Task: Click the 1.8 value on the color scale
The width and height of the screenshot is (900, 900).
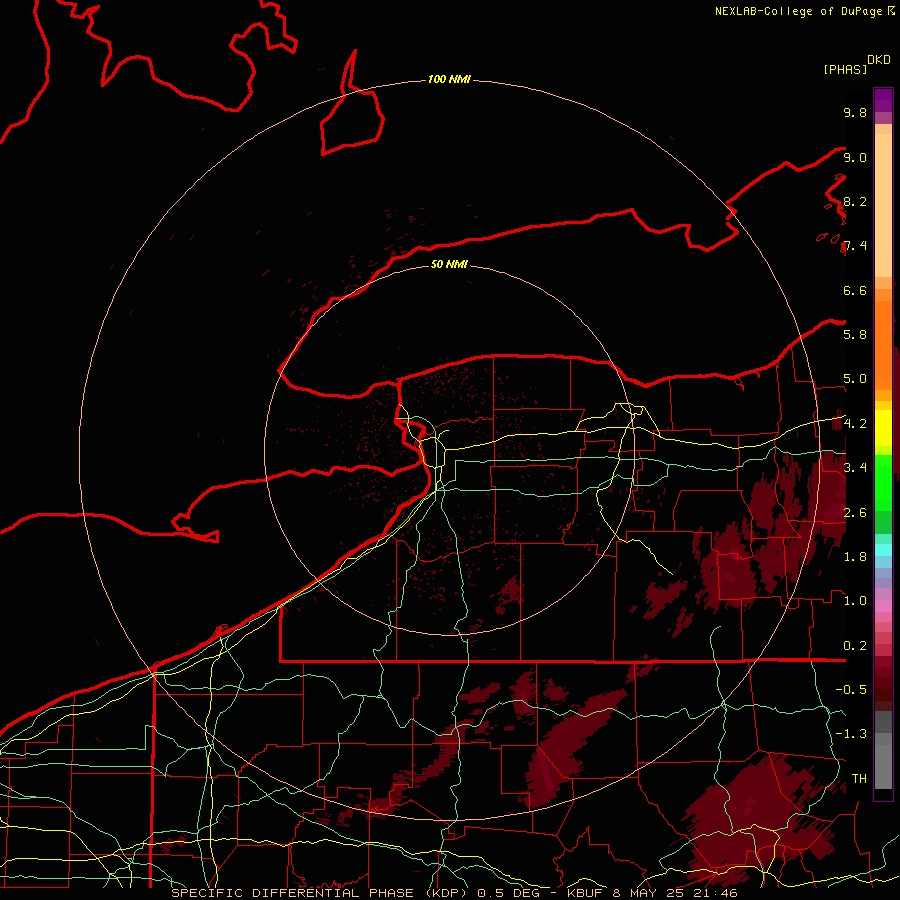Action: 855,556
